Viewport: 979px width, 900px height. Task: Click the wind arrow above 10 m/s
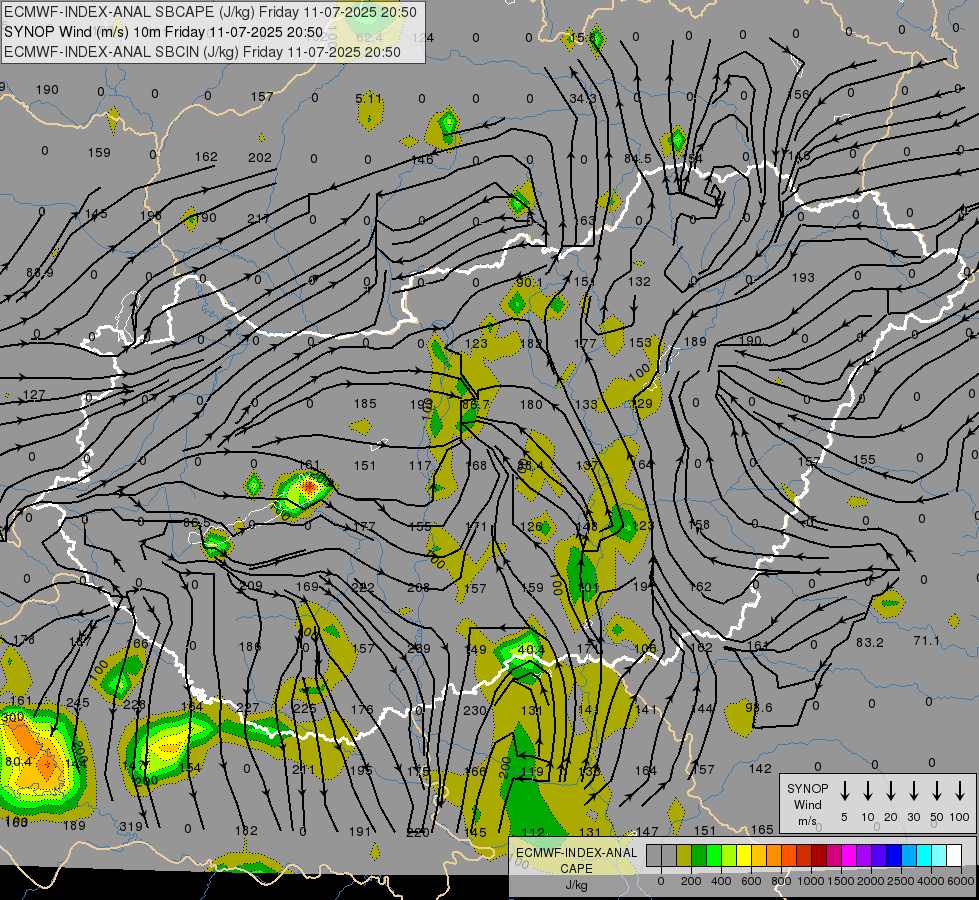click(x=868, y=790)
